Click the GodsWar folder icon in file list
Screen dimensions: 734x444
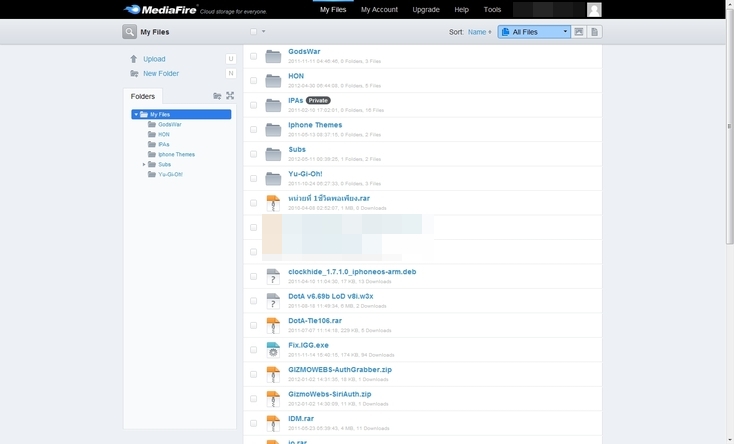pos(273,56)
